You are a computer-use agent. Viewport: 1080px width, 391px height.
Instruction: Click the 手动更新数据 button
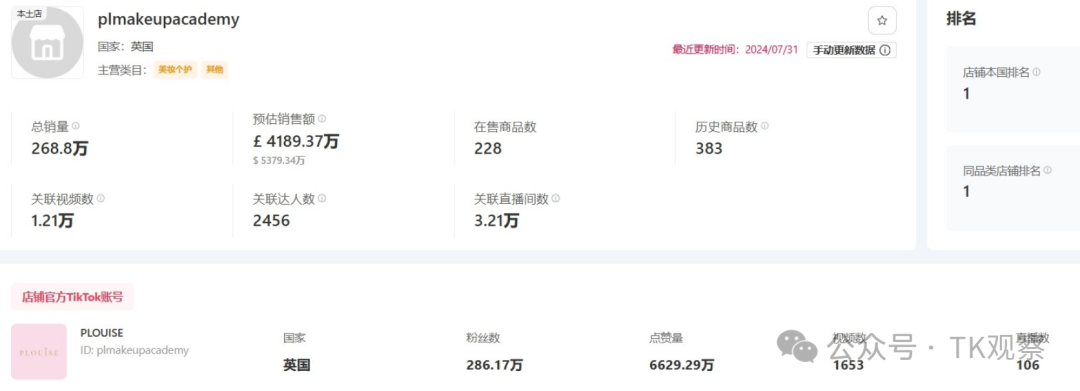coord(851,50)
